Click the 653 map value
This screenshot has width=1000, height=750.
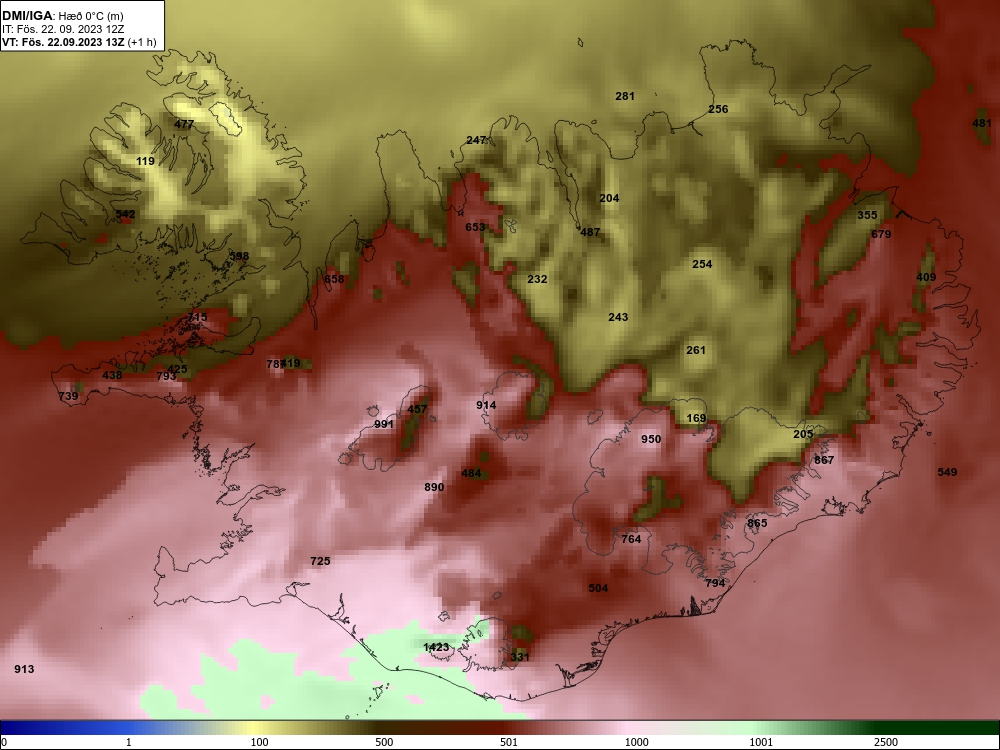tap(475, 227)
